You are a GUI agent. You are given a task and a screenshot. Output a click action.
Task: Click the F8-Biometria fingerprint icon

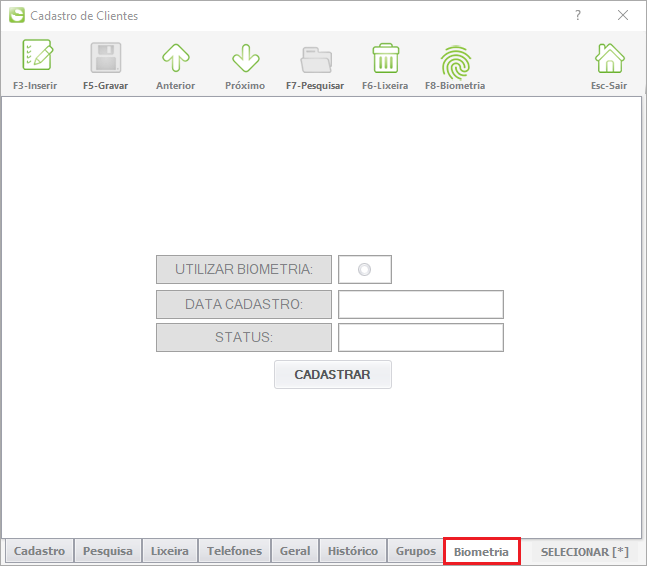pos(456,62)
